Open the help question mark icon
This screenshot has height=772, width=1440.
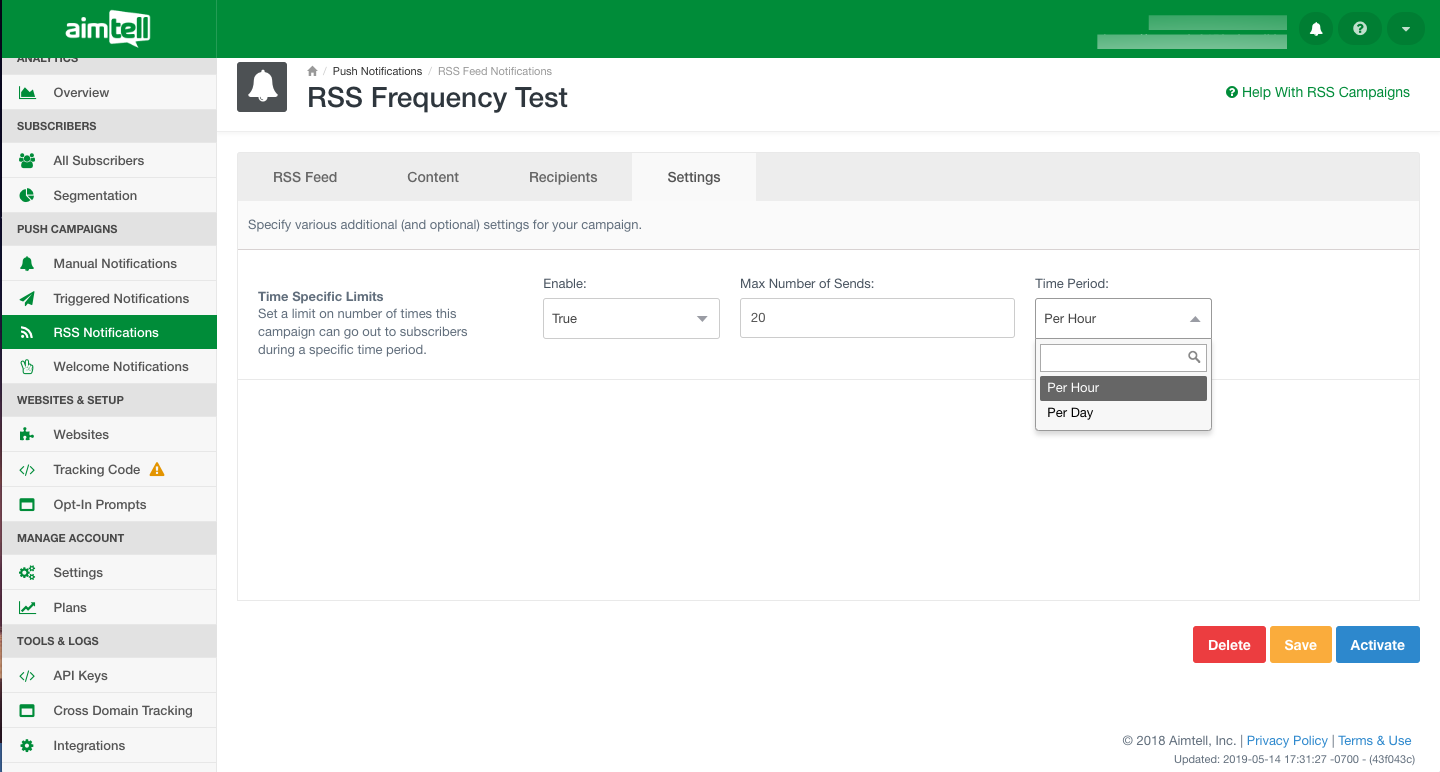tap(1360, 29)
